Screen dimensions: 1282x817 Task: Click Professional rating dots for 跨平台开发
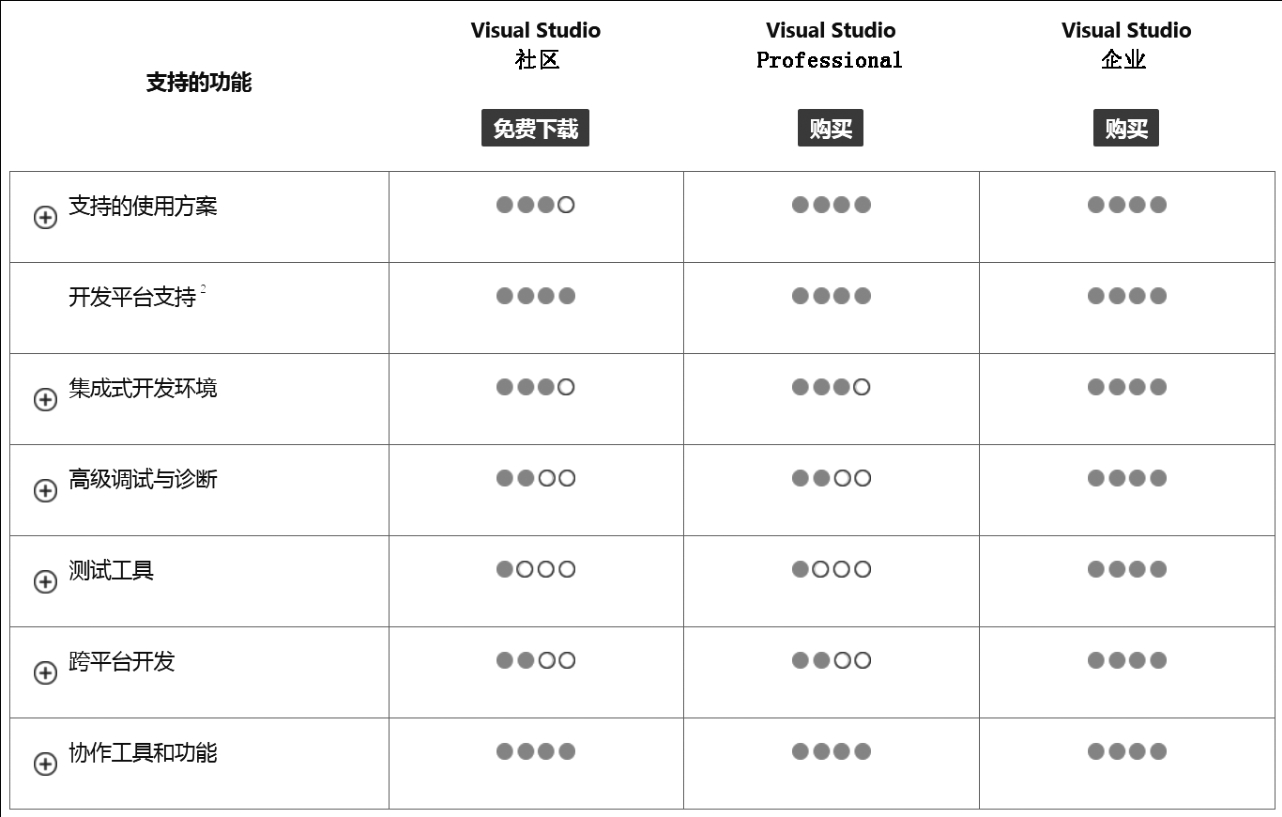coord(831,660)
